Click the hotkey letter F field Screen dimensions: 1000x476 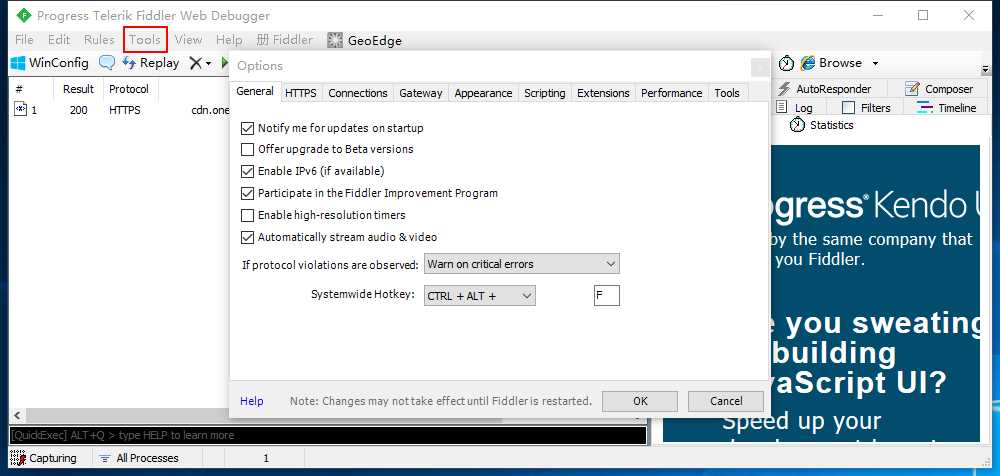(x=607, y=295)
